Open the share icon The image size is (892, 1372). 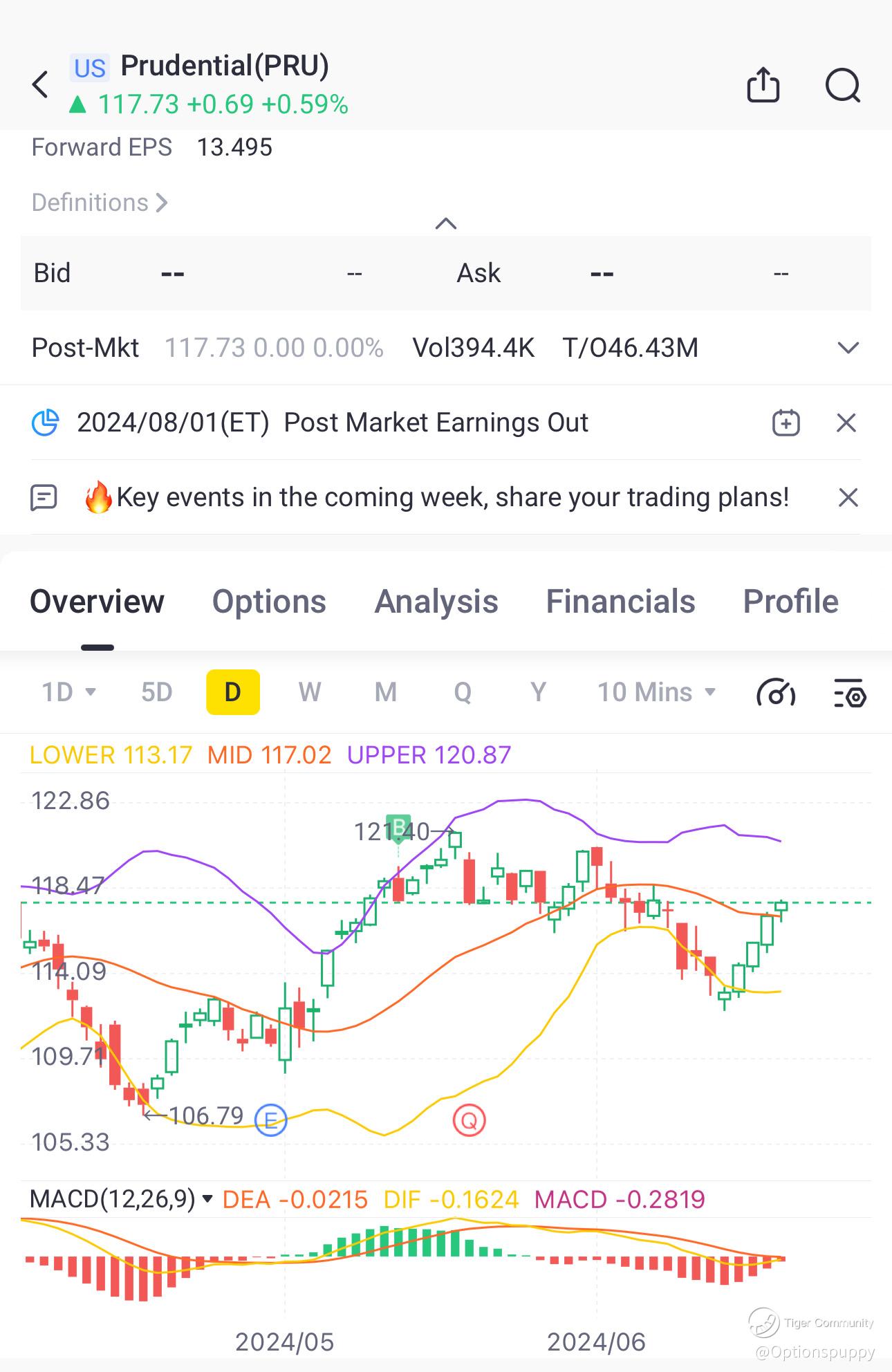coord(763,85)
